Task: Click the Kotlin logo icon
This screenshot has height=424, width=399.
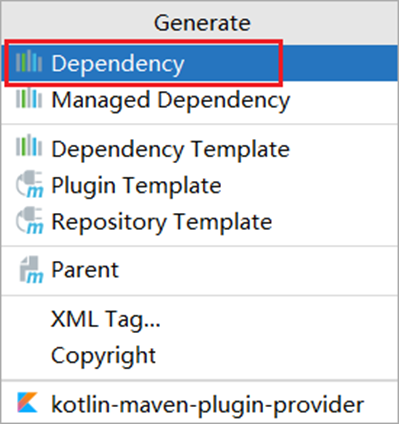Action: [x=28, y=402]
